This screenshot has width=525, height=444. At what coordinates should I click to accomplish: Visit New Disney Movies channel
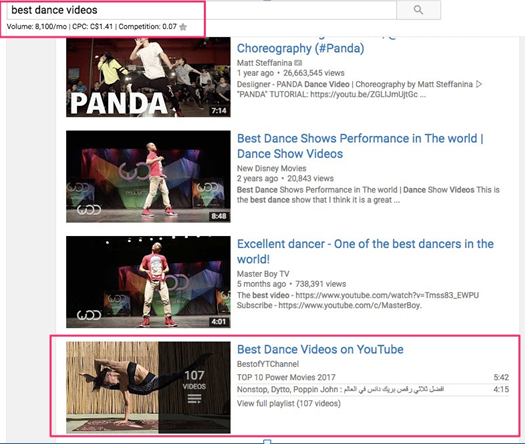(272, 168)
